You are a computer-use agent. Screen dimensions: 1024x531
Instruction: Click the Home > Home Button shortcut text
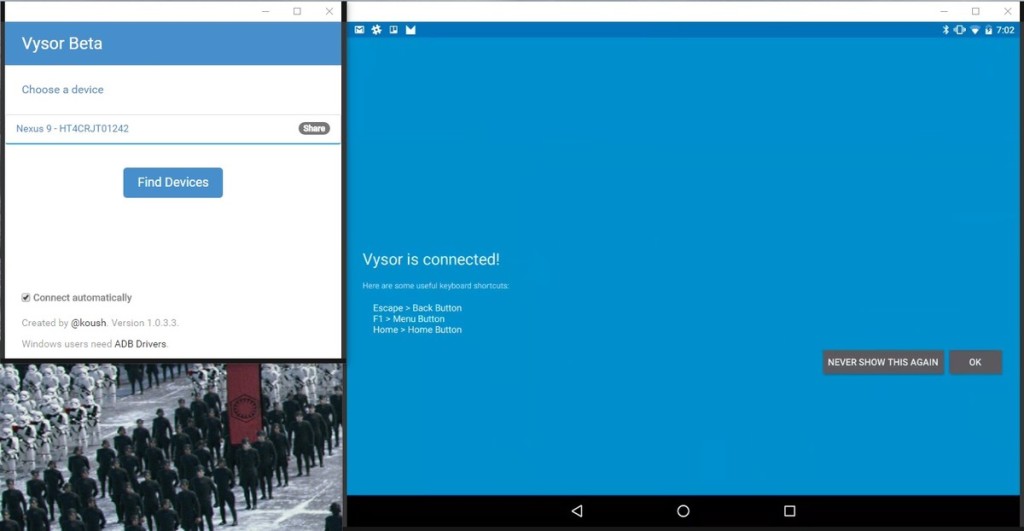click(x=417, y=330)
